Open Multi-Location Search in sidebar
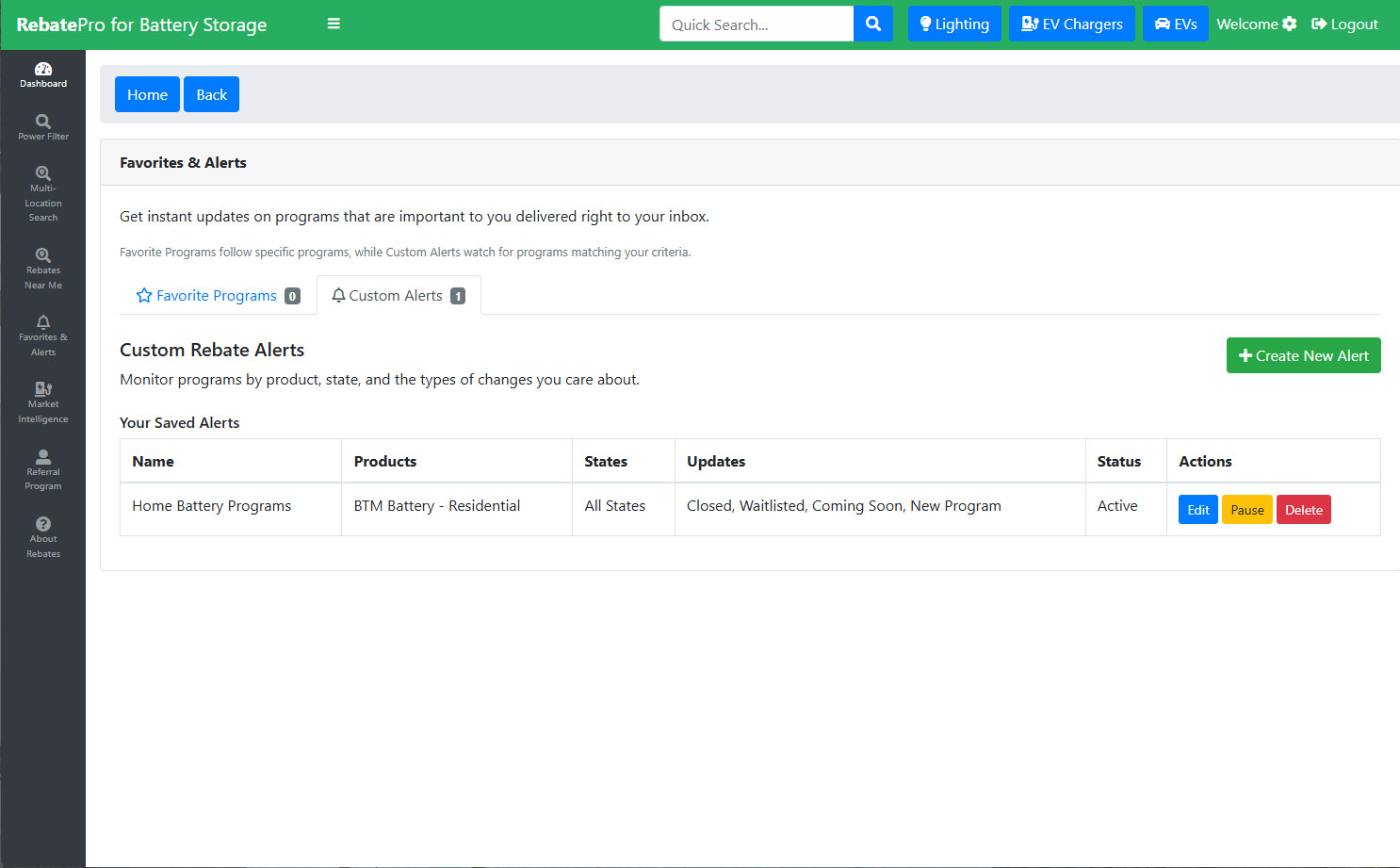The image size is (1400, 868). click(x=43, y=194)
